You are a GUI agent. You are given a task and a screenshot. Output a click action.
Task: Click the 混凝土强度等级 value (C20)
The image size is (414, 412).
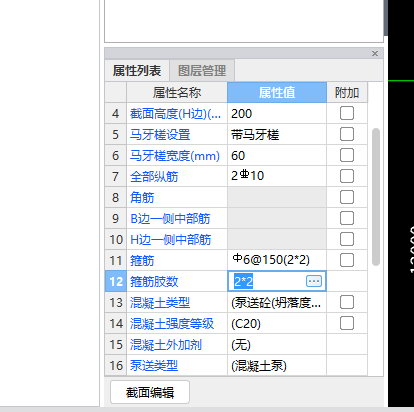pyautogui.click(x=277, y=323)
